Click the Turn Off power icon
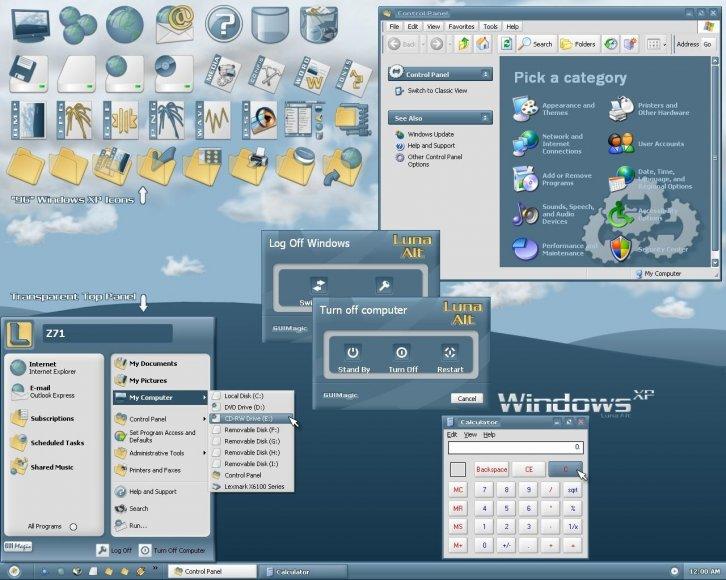726x580 pixels. coord(401,352)
